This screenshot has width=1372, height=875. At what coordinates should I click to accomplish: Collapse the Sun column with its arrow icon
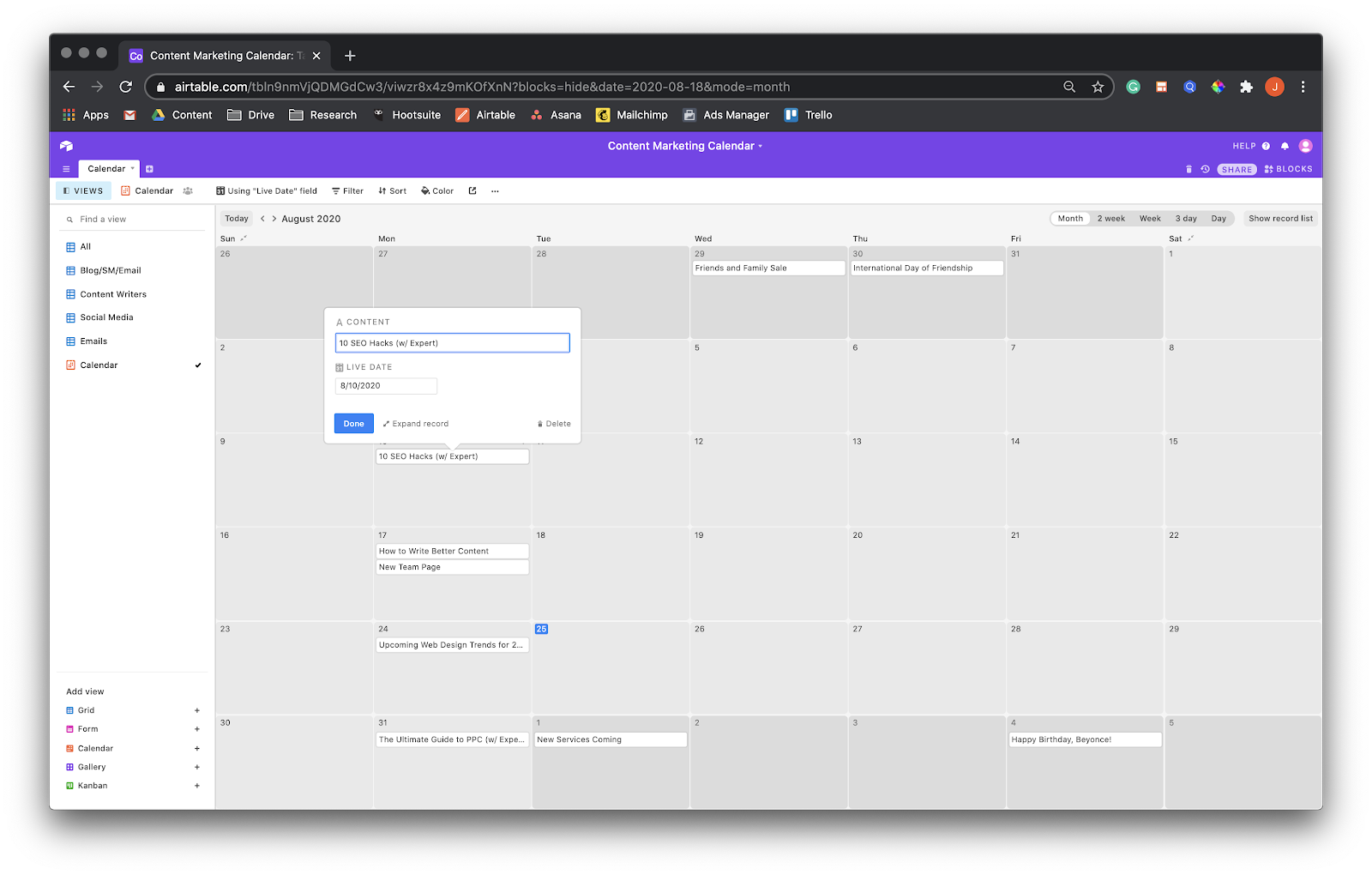tap(244, 238)
